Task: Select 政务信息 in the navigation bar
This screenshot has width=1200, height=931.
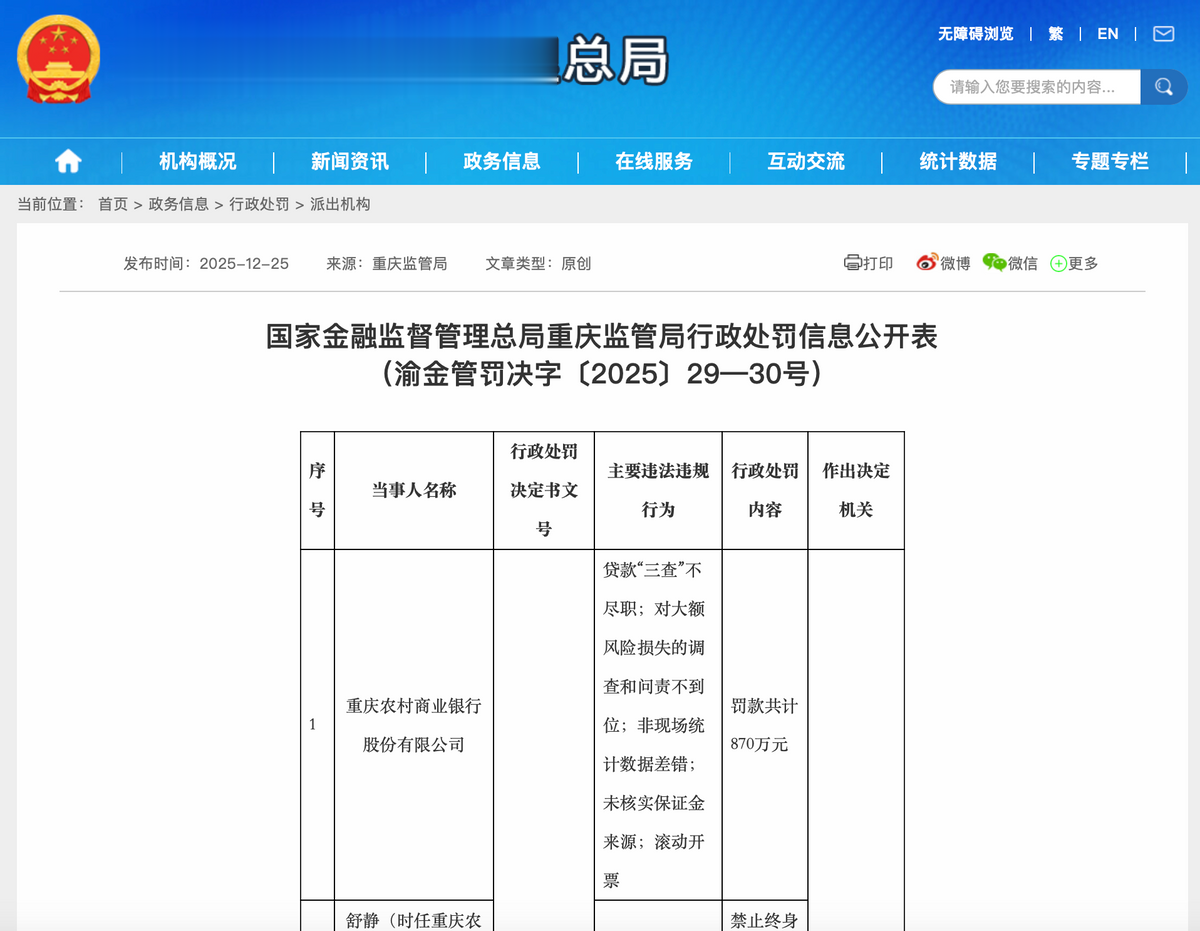Action: (x=502, y=161)
